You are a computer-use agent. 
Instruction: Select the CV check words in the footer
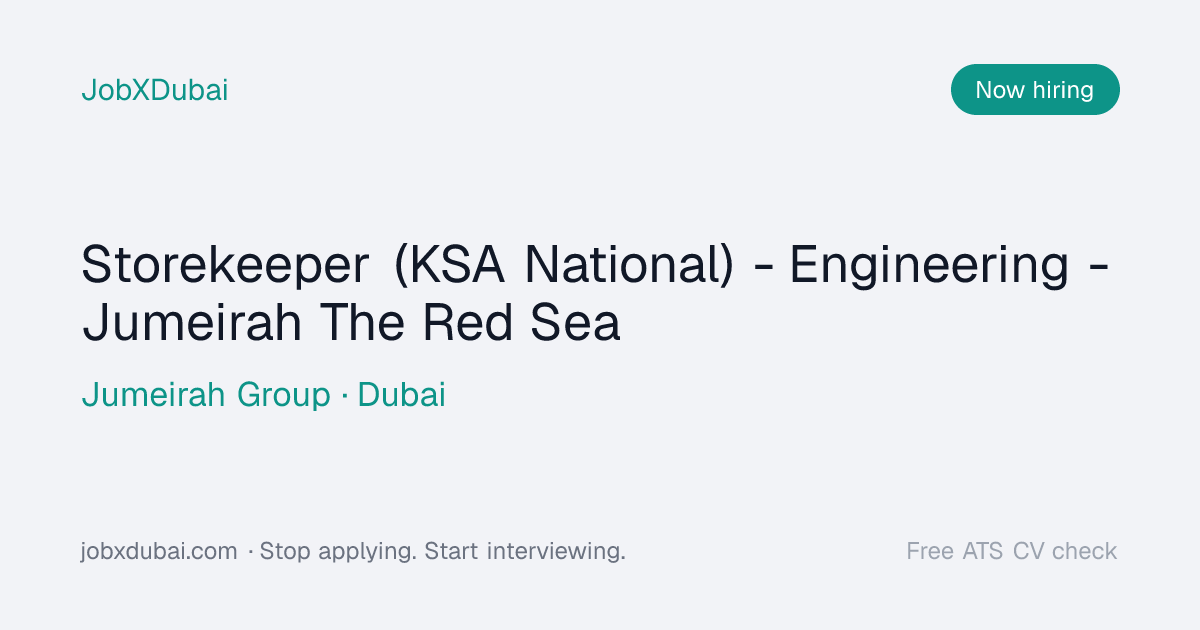click(x=1065, y=551)
